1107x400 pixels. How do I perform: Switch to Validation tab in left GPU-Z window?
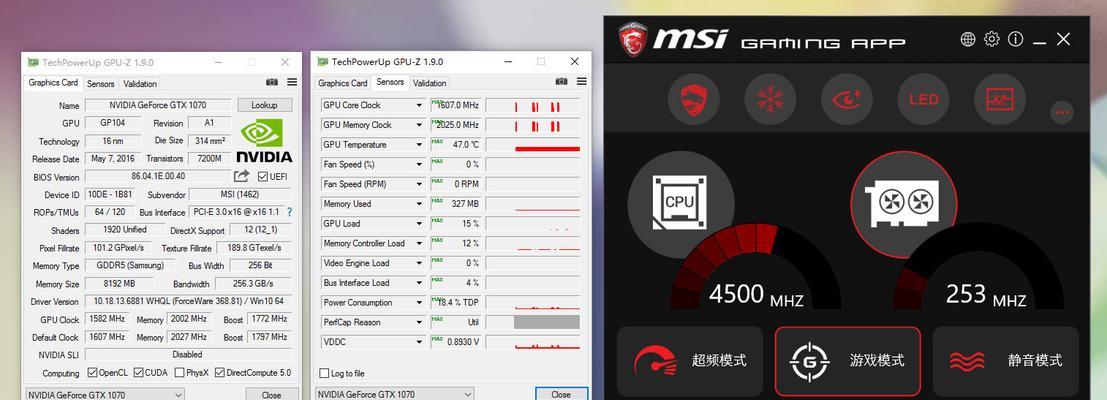140,83
